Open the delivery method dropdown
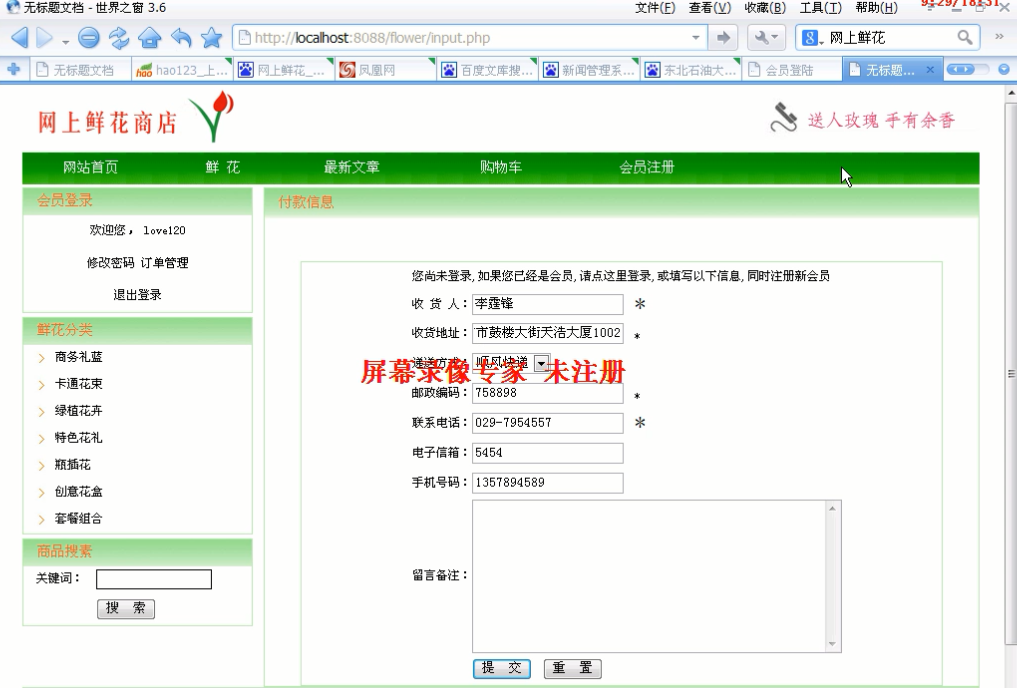The image size is (1017, 688). click(541, 363)
